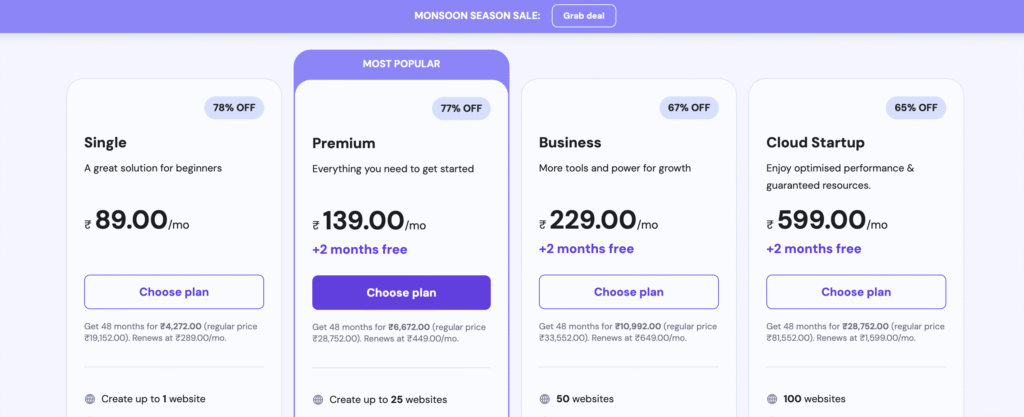Choose the Single plan
This screenshot has width=1024, height=417.
[x=174, y=292]
